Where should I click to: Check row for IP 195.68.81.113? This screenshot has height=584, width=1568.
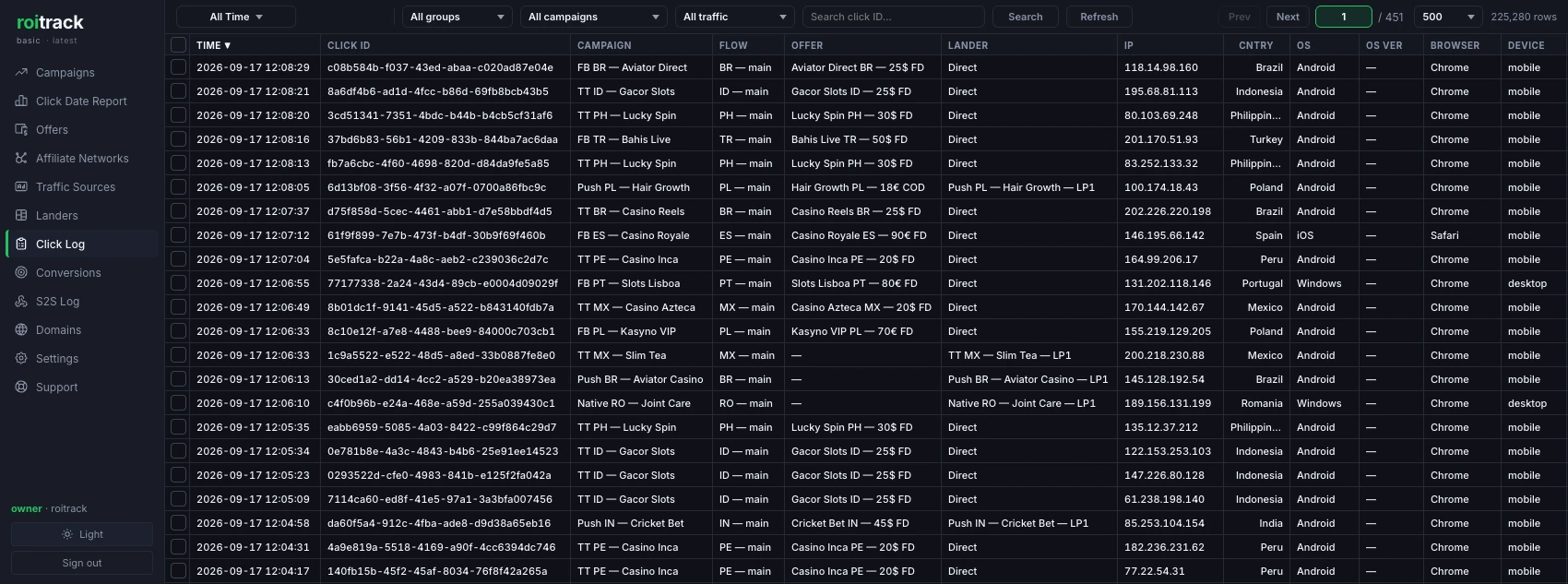coord(178,91)
